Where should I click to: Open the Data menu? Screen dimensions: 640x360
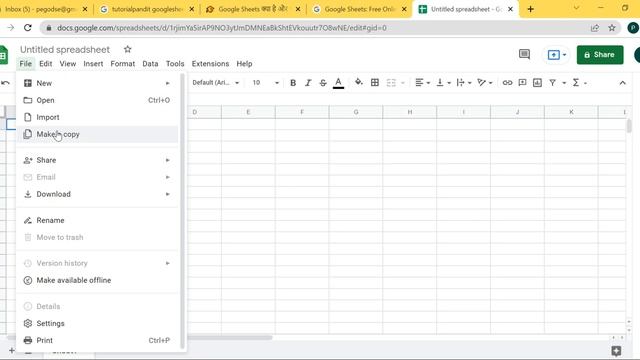pos(150,64)
